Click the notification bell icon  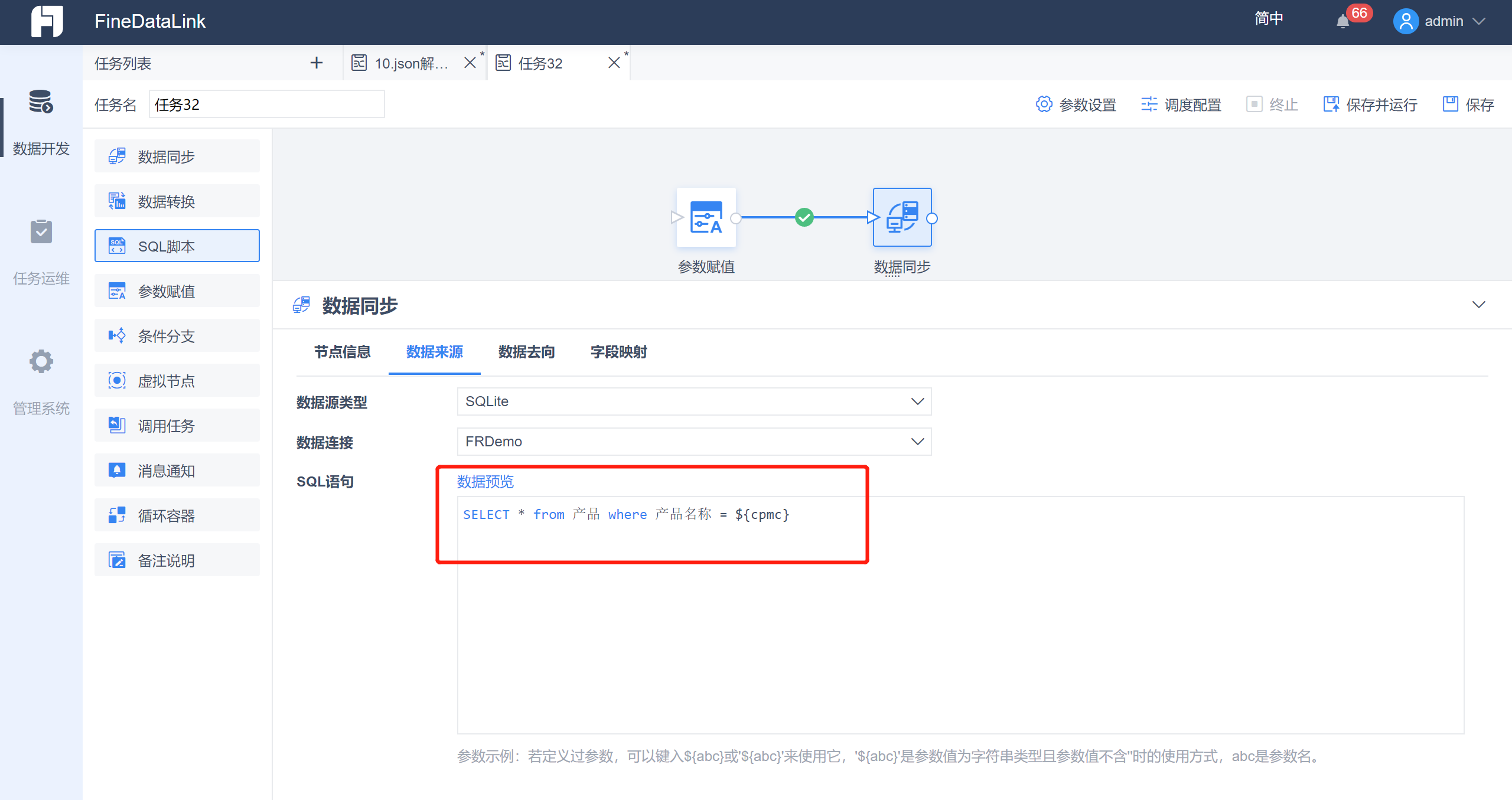pos(1342,22)
